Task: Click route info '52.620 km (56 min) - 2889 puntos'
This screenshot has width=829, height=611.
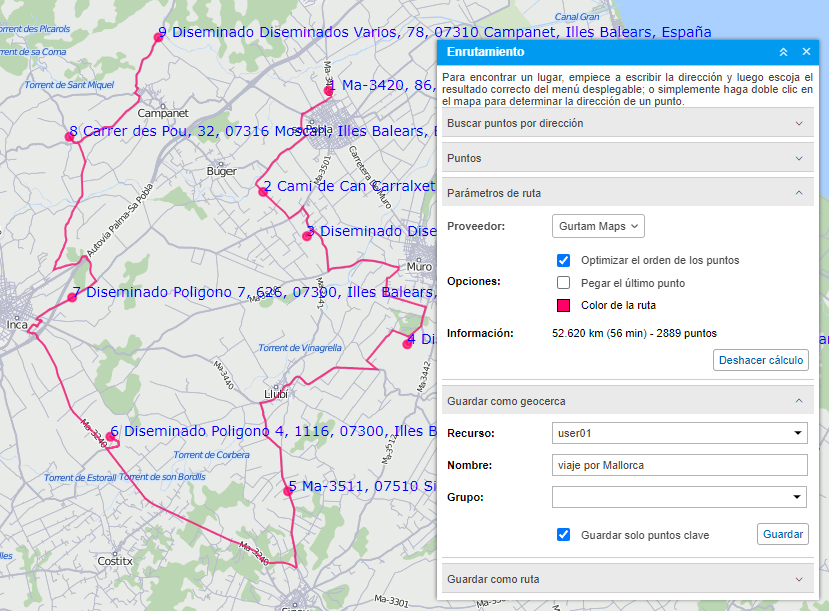Action: (x=634, y=333)
